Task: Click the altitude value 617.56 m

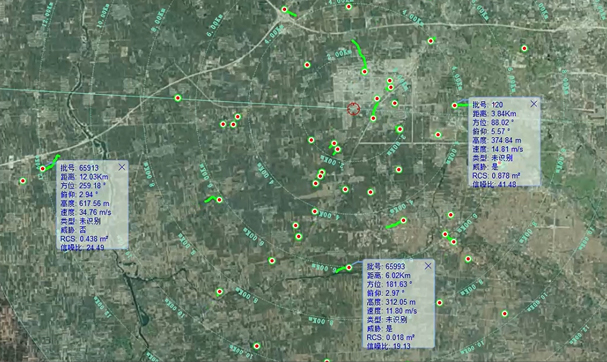Action: tap(94, 203)
